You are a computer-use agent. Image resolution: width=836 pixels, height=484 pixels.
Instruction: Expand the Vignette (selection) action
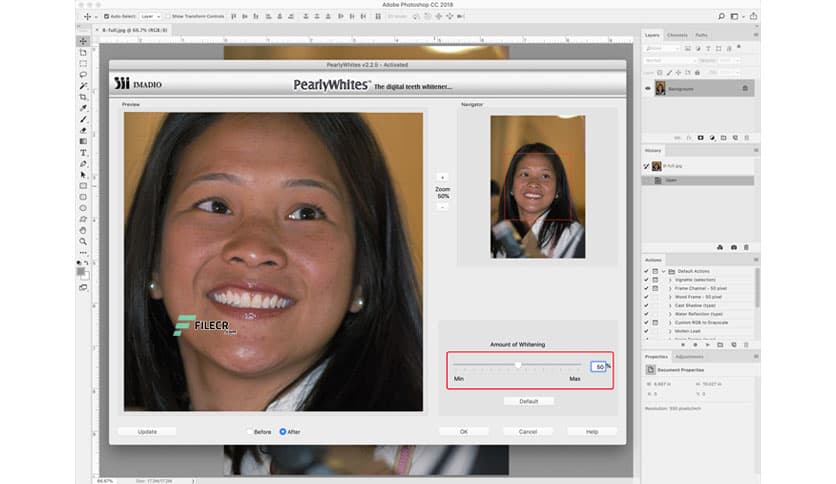coord(670,280)
